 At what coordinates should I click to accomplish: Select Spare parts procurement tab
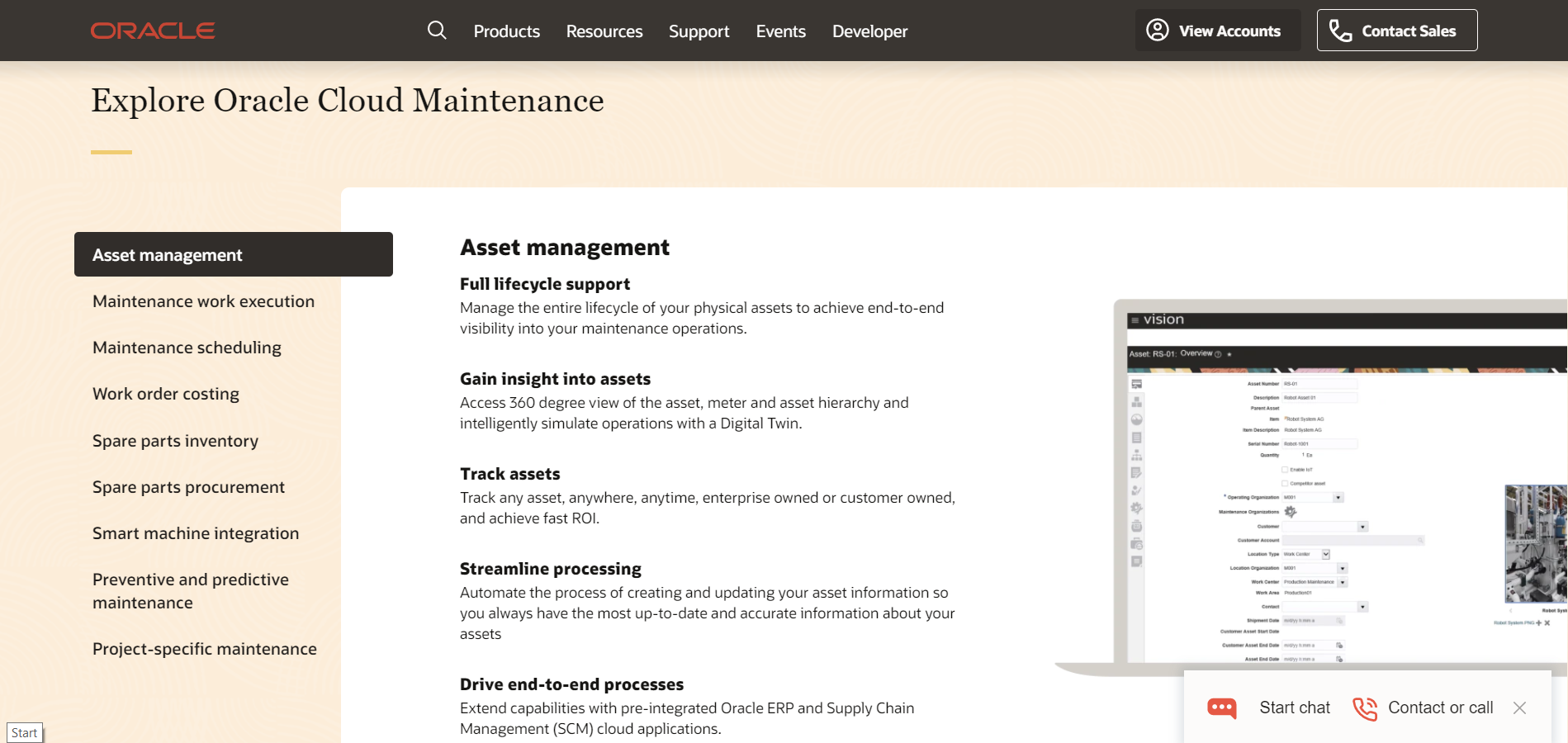pyautogui.click(x=189, y=487)
